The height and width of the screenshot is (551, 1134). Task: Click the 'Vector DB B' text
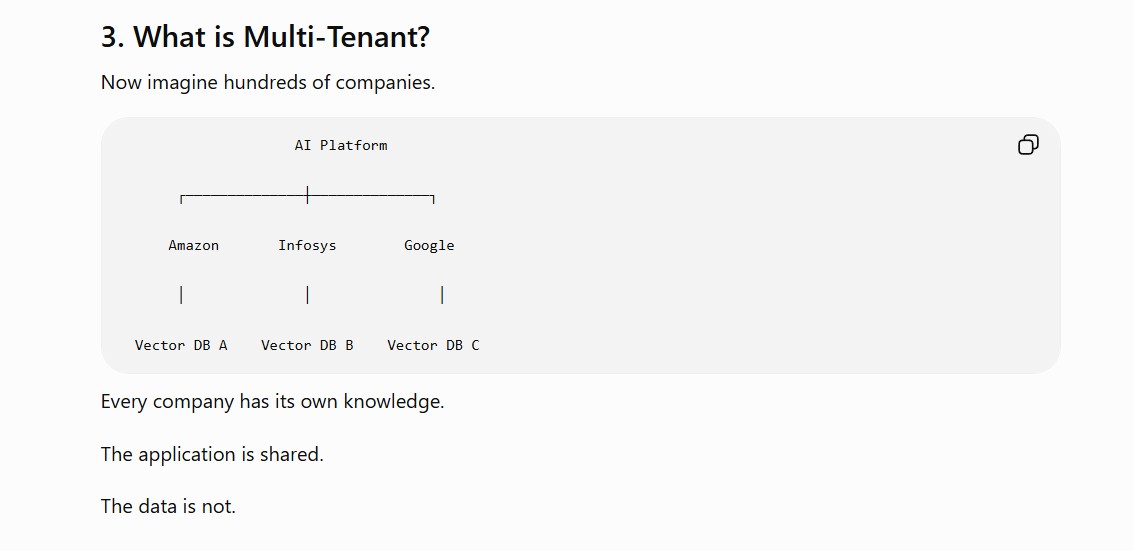point(307,345)
